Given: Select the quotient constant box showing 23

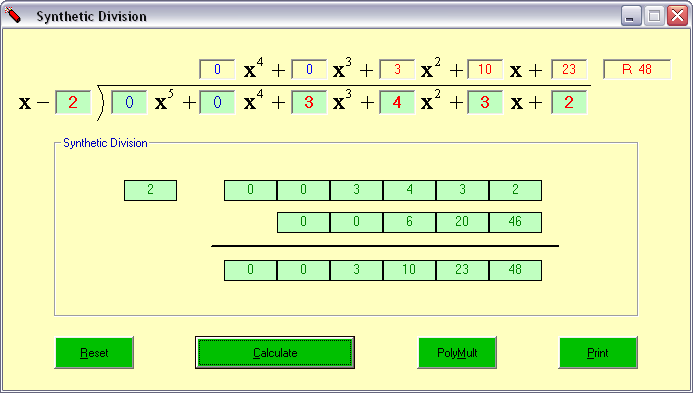Looking at the screenshot, I should pyautogui.click(x=569, y=69).
